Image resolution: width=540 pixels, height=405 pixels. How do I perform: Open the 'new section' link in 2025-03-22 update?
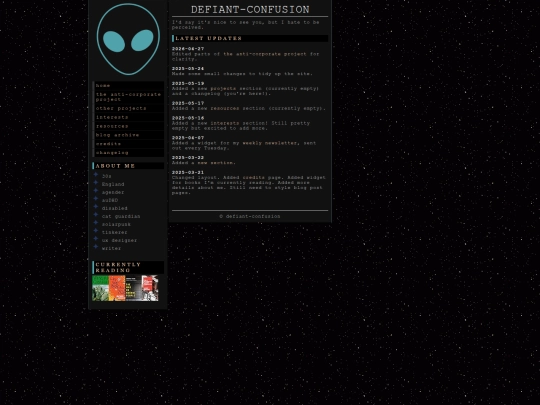pos(215,163)
